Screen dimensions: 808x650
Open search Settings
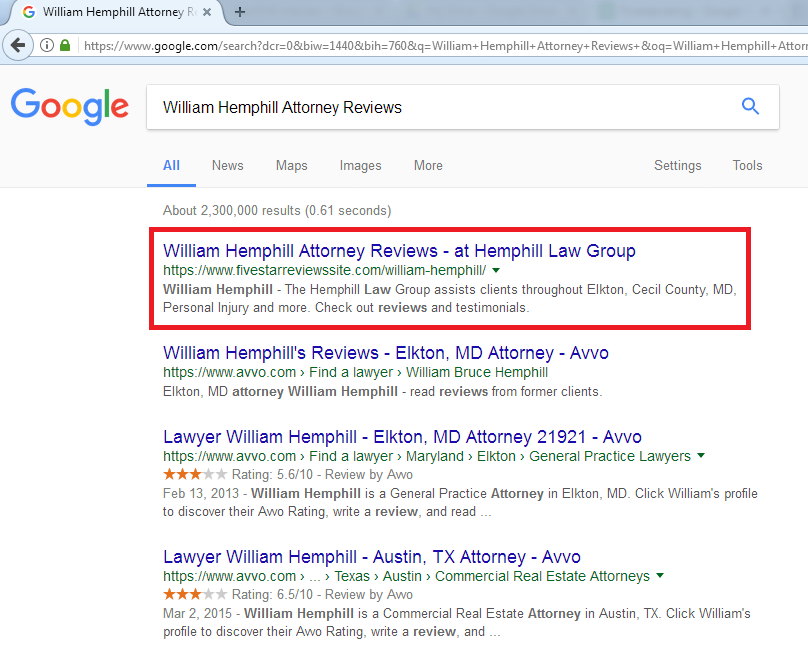pos(678,165)
